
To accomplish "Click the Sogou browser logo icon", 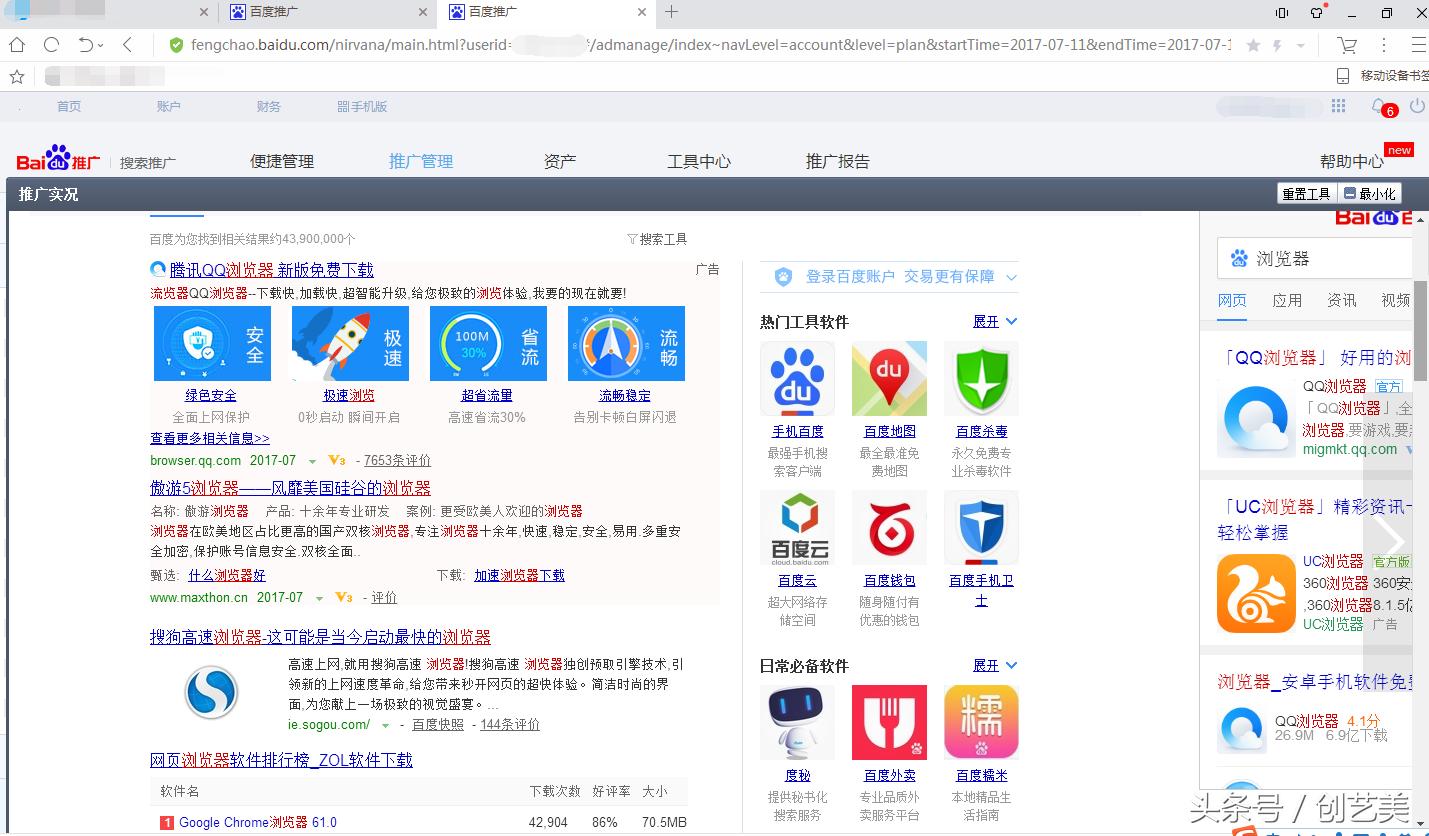I will 211,692.
